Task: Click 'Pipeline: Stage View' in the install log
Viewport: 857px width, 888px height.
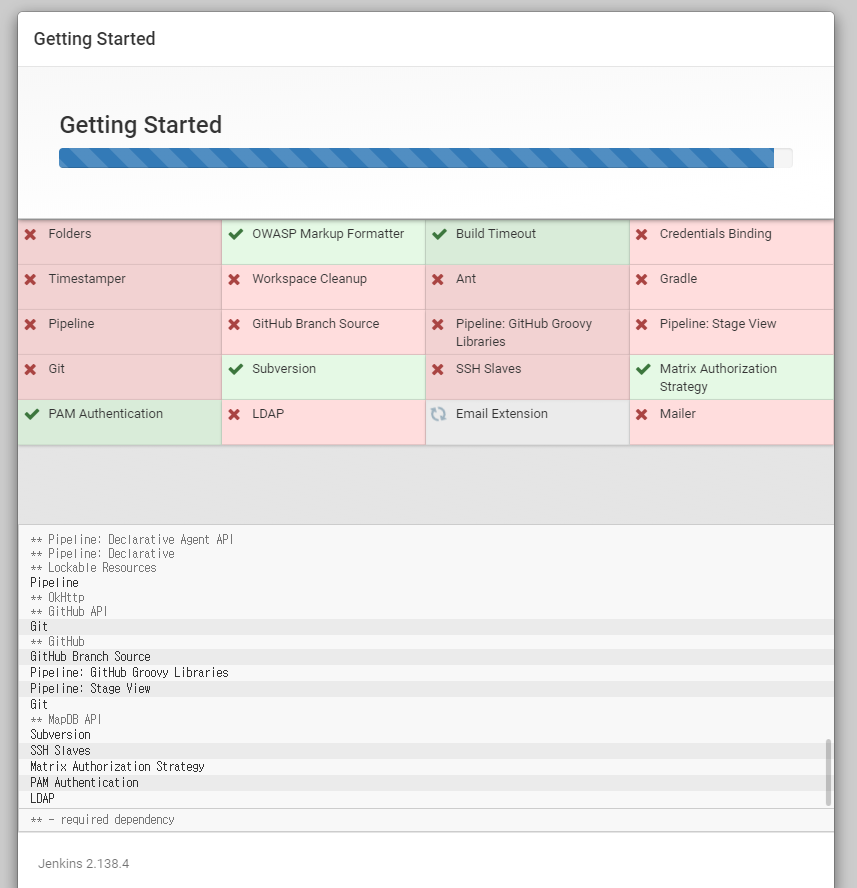Action: [x=91, y=689]
